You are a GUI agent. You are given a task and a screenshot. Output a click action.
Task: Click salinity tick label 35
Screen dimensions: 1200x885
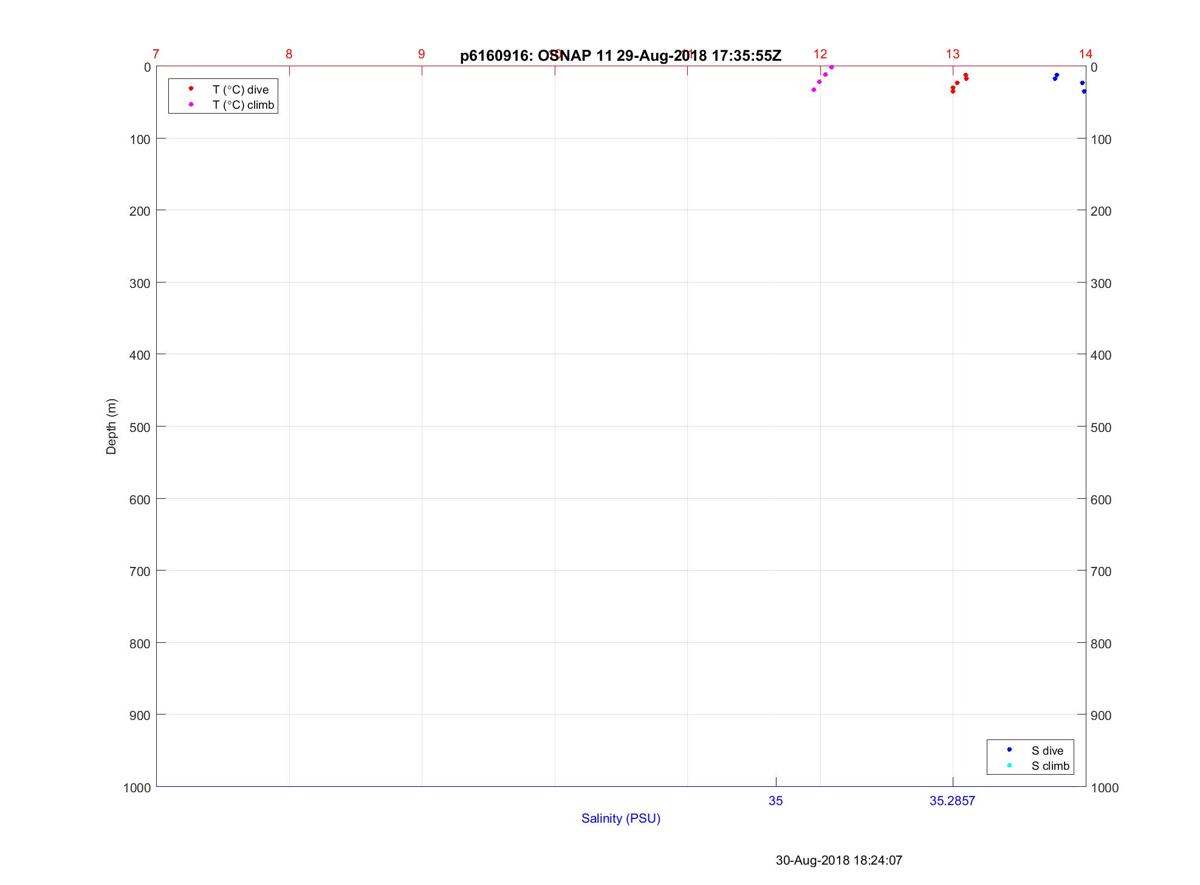click(776, 801)
